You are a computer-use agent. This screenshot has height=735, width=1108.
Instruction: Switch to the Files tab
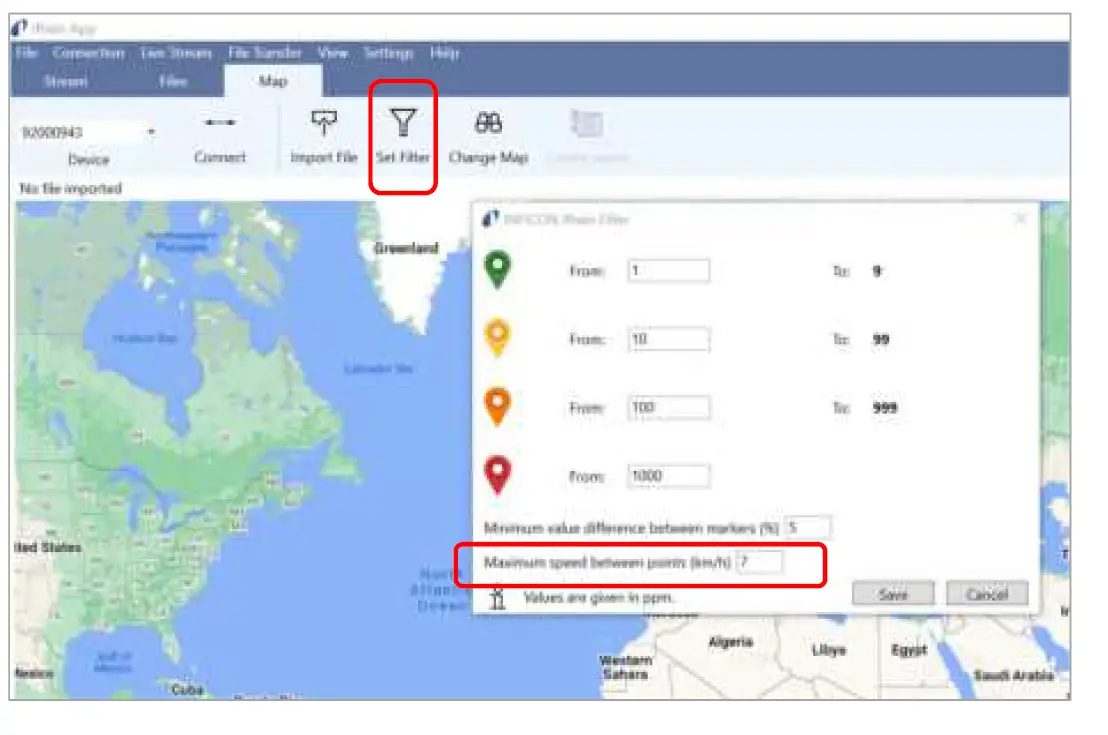(172, 81)
